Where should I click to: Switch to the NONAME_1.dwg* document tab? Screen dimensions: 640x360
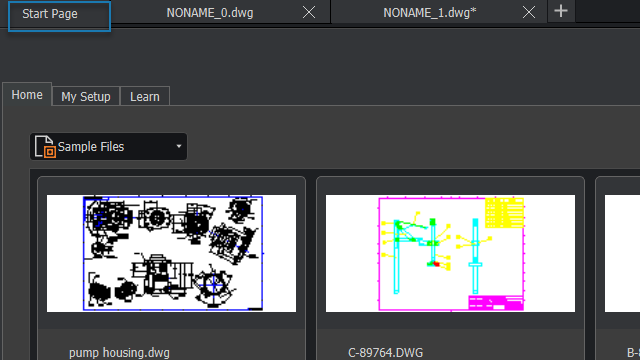429,13
